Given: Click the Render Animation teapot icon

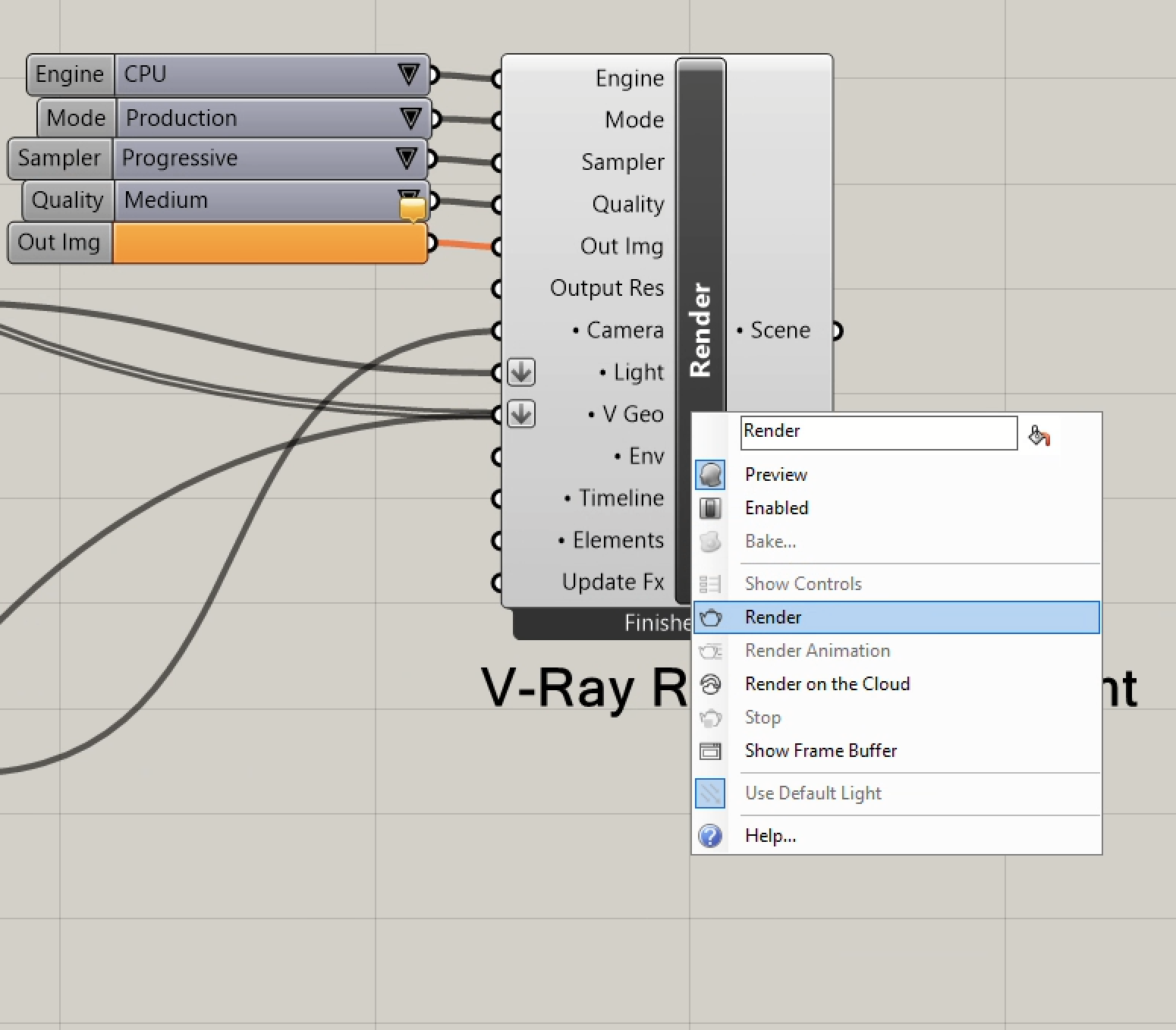Looking at the screenshot, I should pos(710,651).
